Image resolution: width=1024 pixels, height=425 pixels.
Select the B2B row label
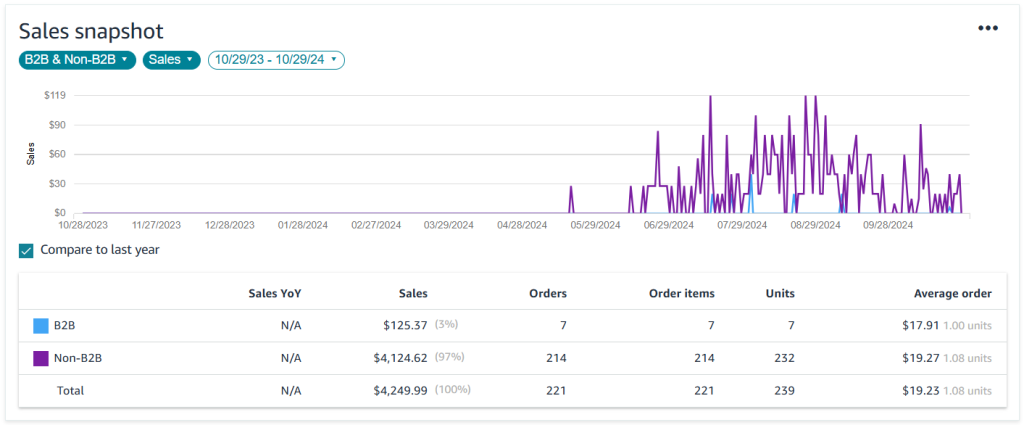tap(65, 326)
